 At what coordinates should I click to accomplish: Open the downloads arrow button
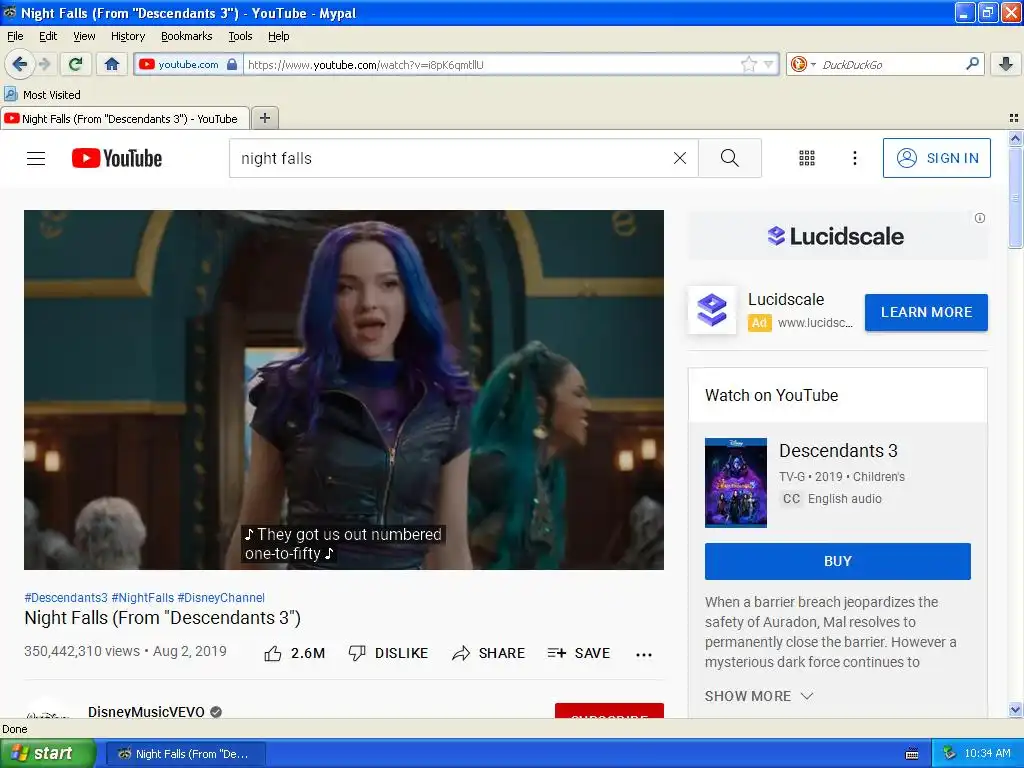tap(1006, 64)
